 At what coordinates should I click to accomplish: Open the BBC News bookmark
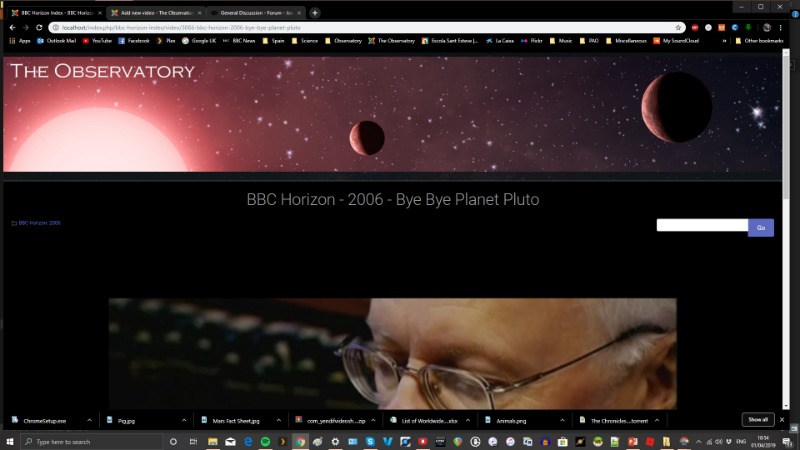(239, 41)
